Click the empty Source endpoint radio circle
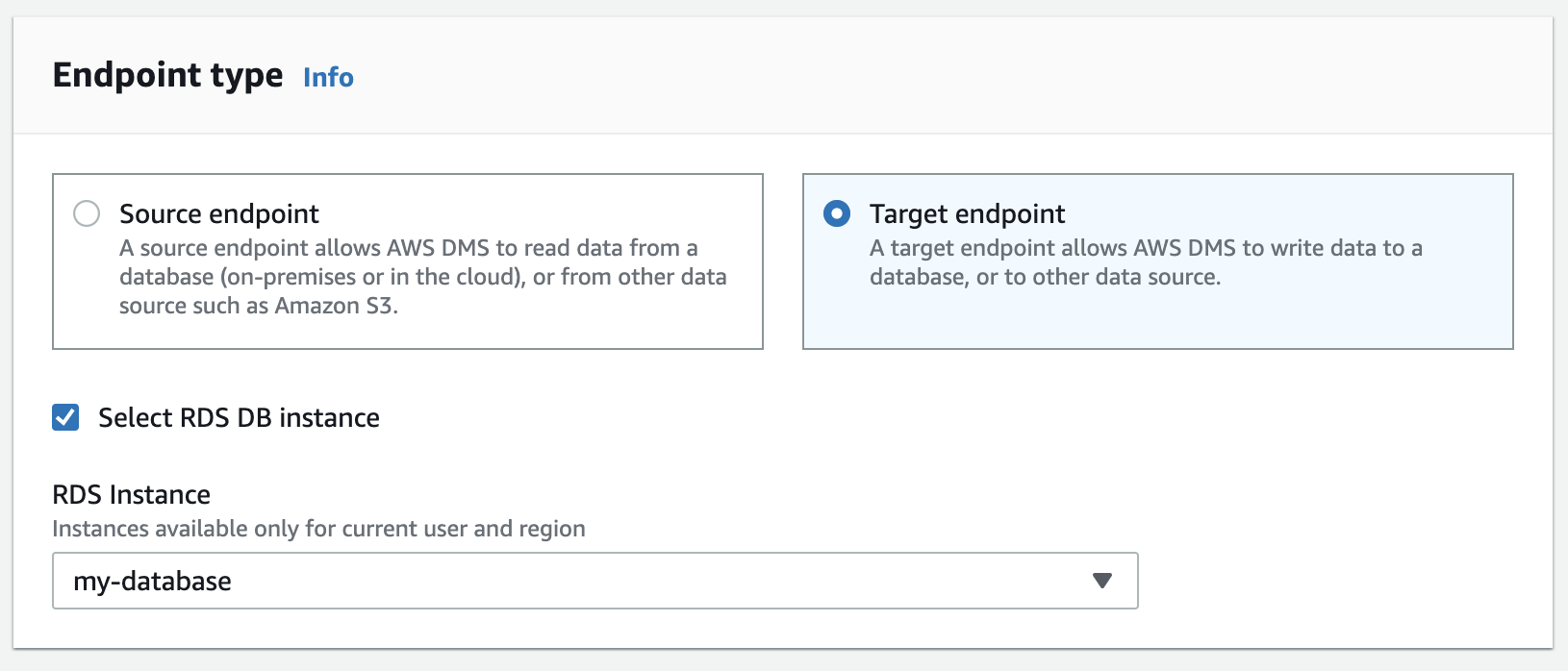Viewport: 1568px width, 671px height. pos(87,213)
